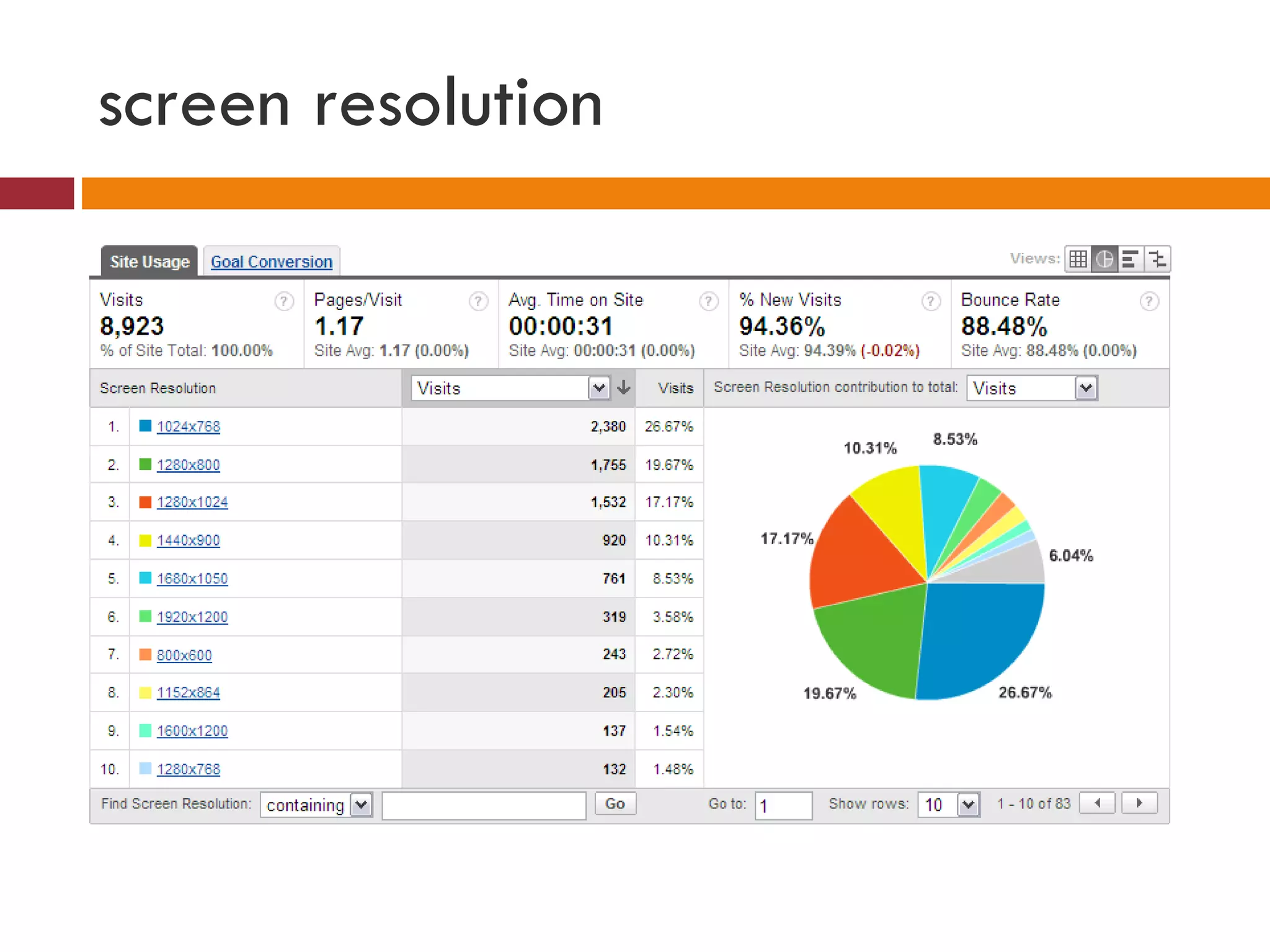The height and width of the screenshot is (952, 1270).
Task: Go to next page arrow
Action: pyautogui.click(x=1139, y=803)
